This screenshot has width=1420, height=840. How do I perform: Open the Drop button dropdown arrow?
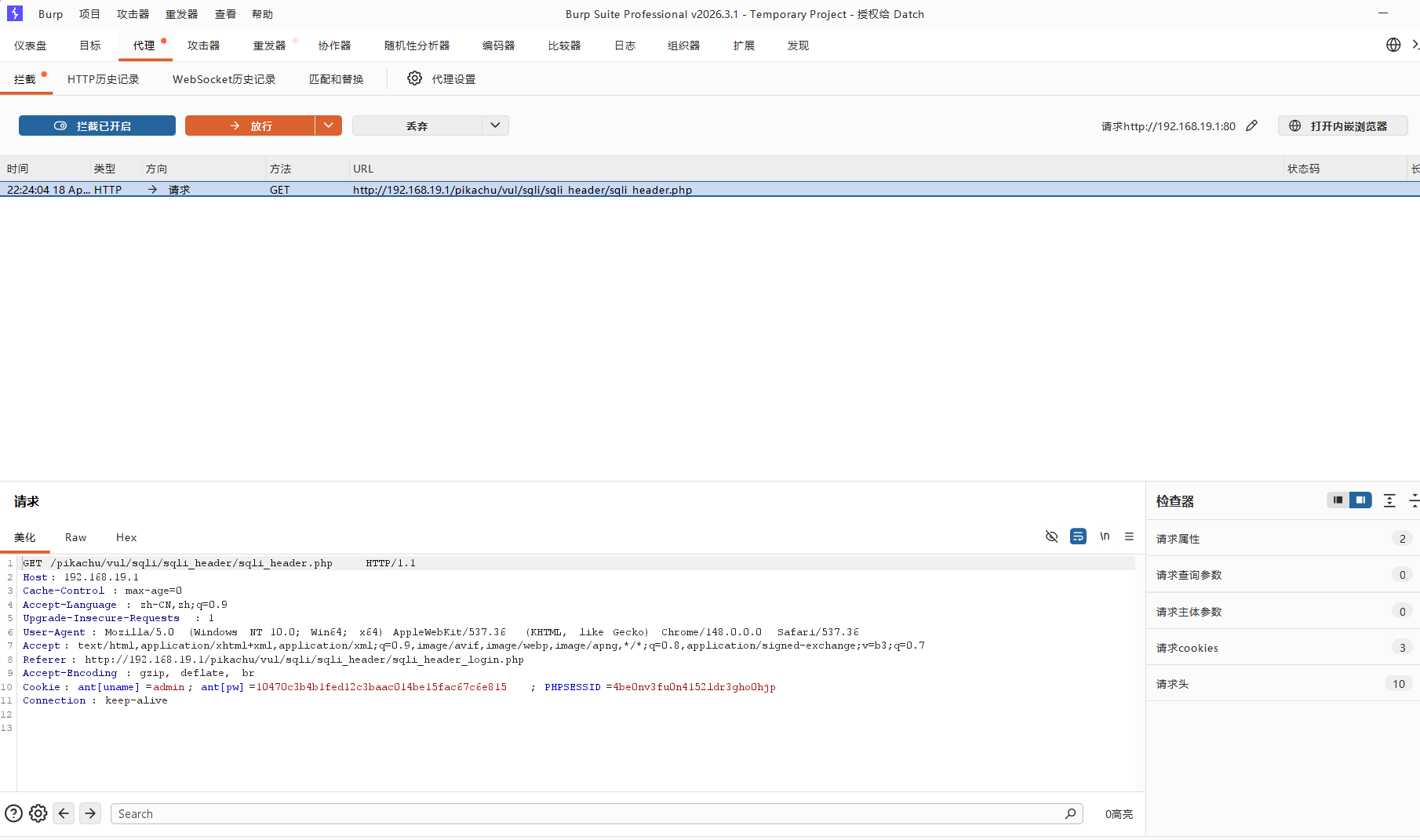[x=495, y=125]
